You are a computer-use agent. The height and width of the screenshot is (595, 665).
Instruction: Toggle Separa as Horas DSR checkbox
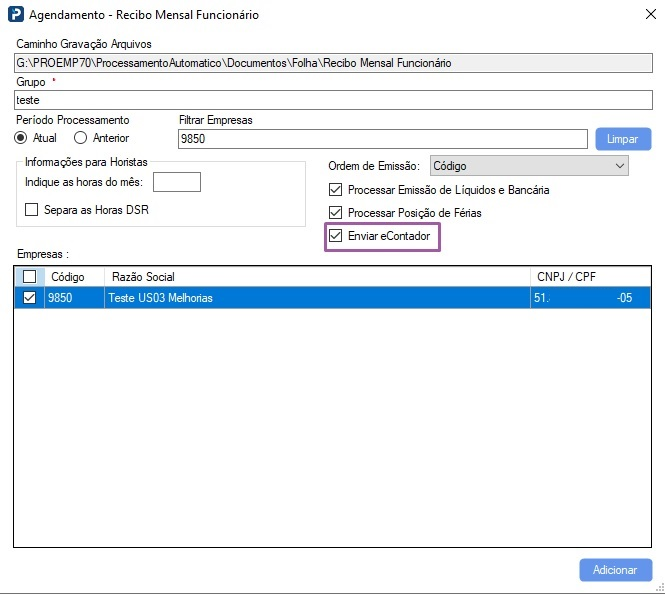(31, 210)
